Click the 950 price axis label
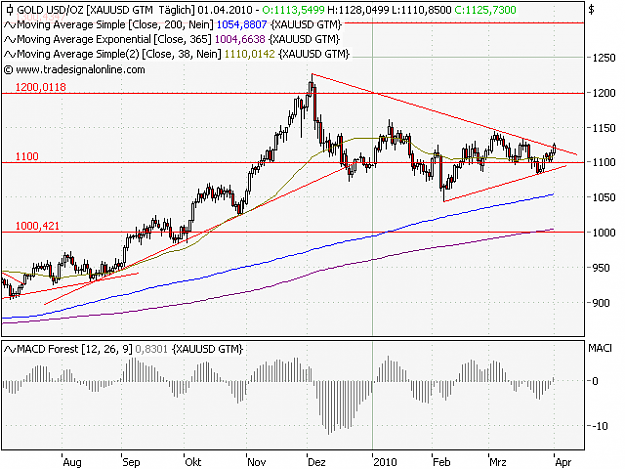The width and height of the screenshot is (625, 469). [x=601, y=268]
